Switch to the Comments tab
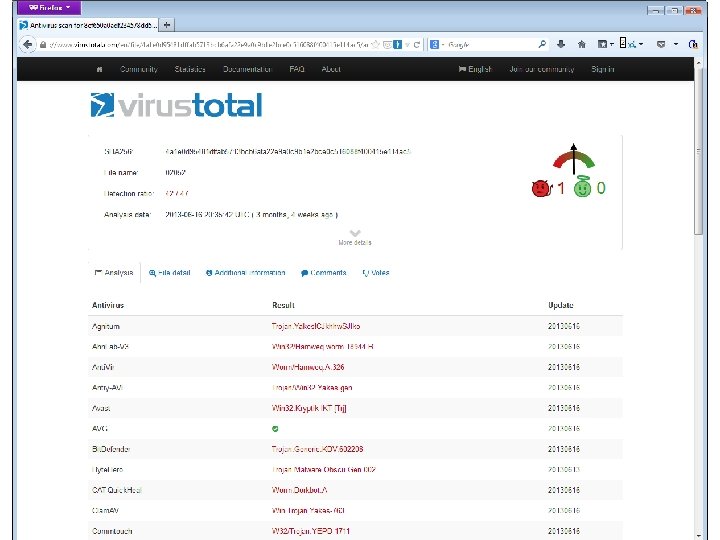 pyautogui.click(x=324, y=273)
